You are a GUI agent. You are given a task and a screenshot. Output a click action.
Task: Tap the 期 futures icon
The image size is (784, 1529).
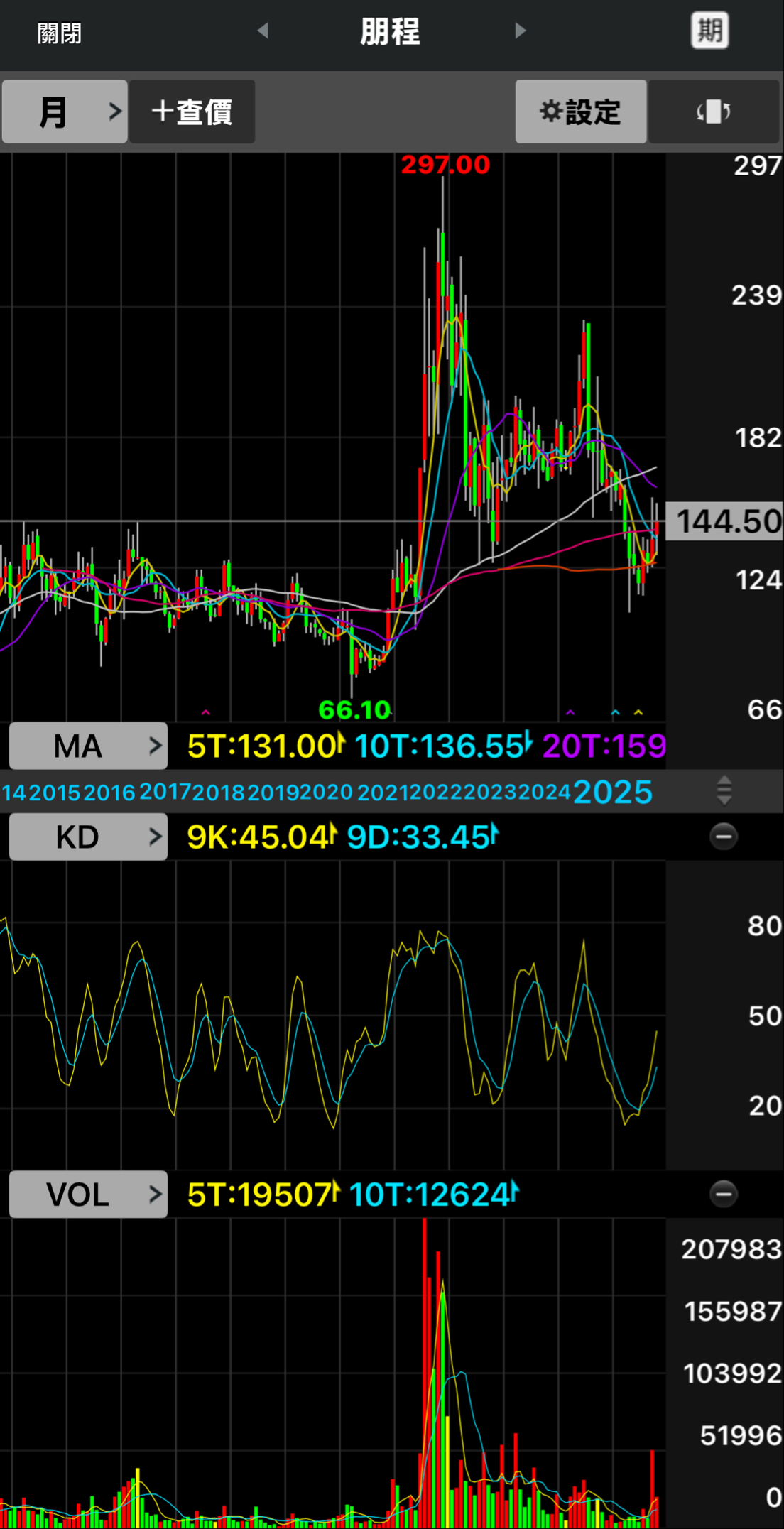click(709, 31)
